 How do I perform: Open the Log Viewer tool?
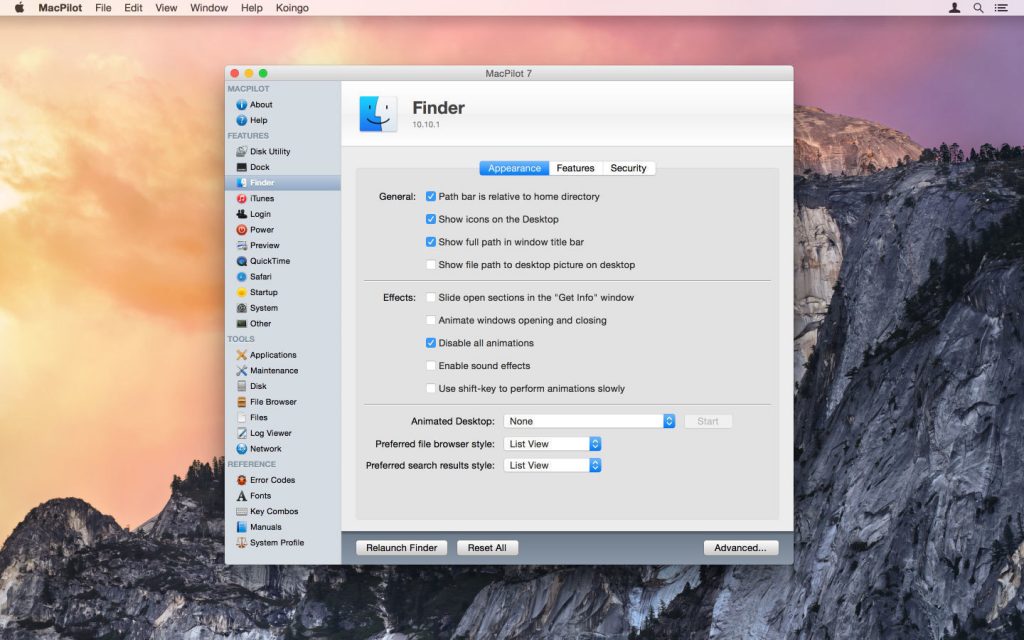tap(270, 432)
